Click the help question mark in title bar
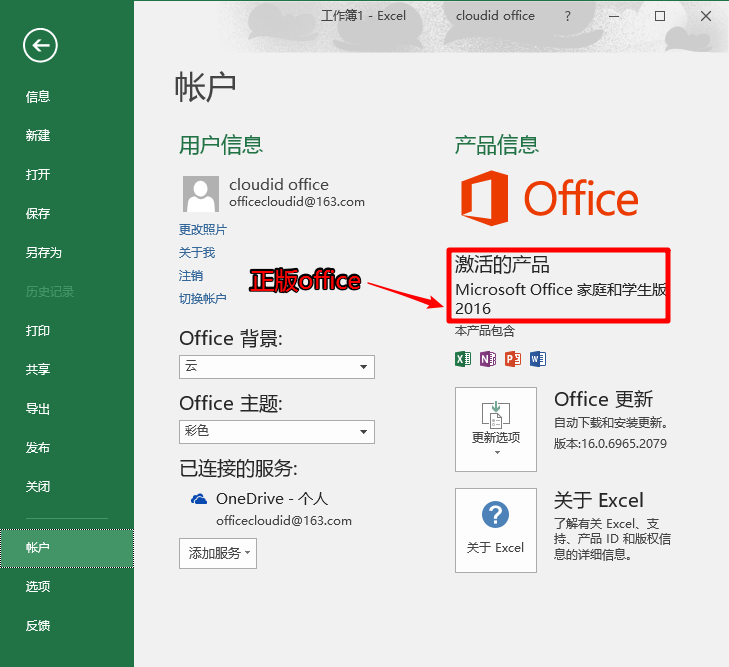The image size is (729, 667). click(x=568, y=16)
